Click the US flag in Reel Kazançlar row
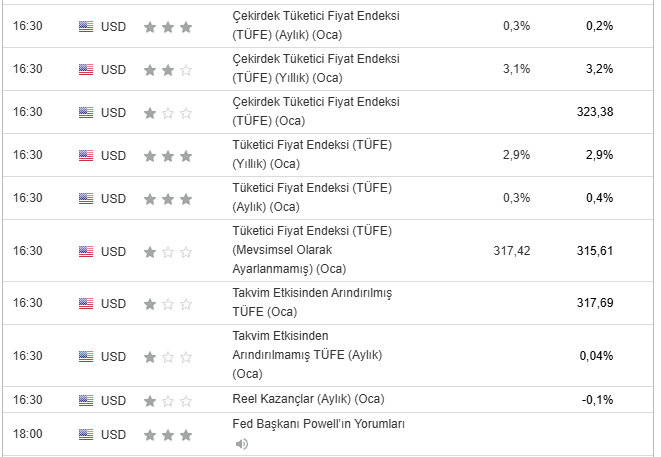Viewport: 661px width, 457px height. pyautogui.click(x=86, y=400)
